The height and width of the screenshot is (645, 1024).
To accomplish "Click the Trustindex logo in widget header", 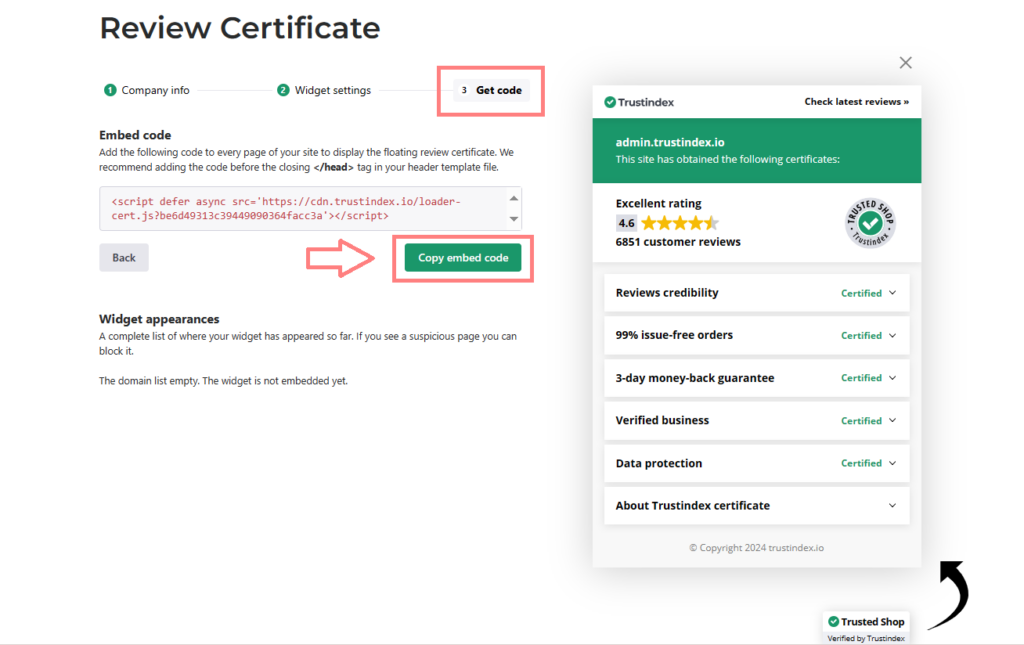I will [x=638, y=102].
